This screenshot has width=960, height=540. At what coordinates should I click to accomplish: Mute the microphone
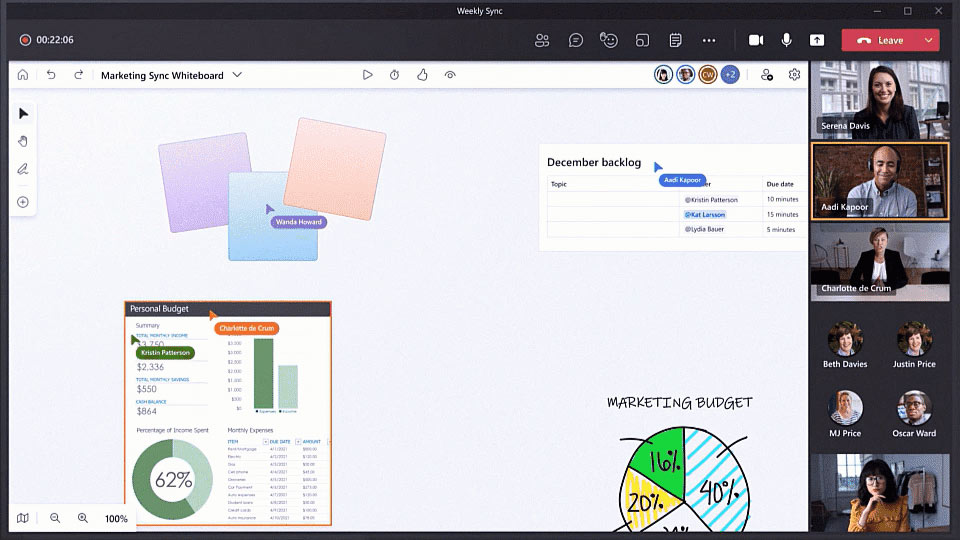(787, 40)
